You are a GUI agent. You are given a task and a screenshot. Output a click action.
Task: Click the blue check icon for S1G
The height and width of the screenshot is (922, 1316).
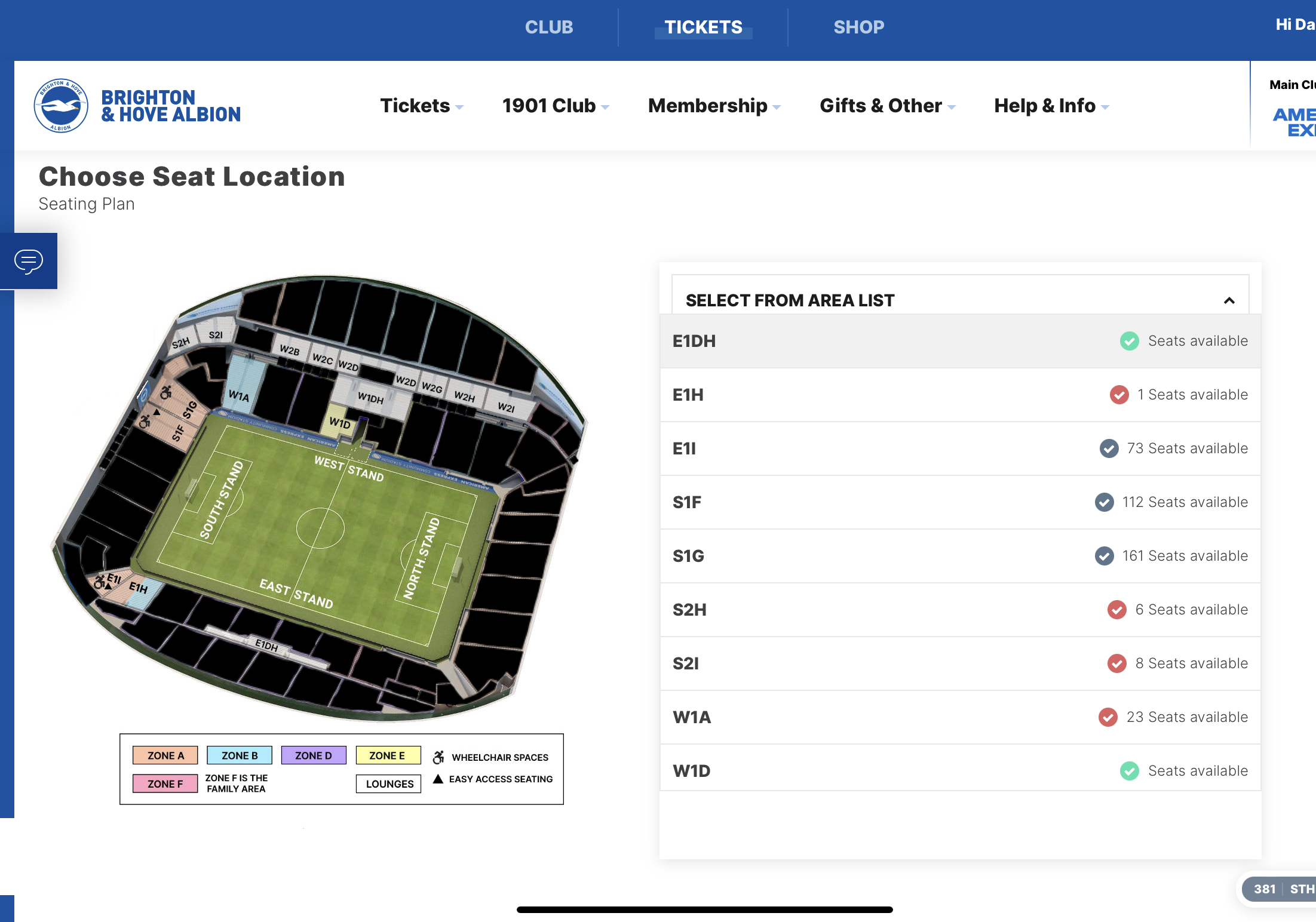pos(1104,556)
